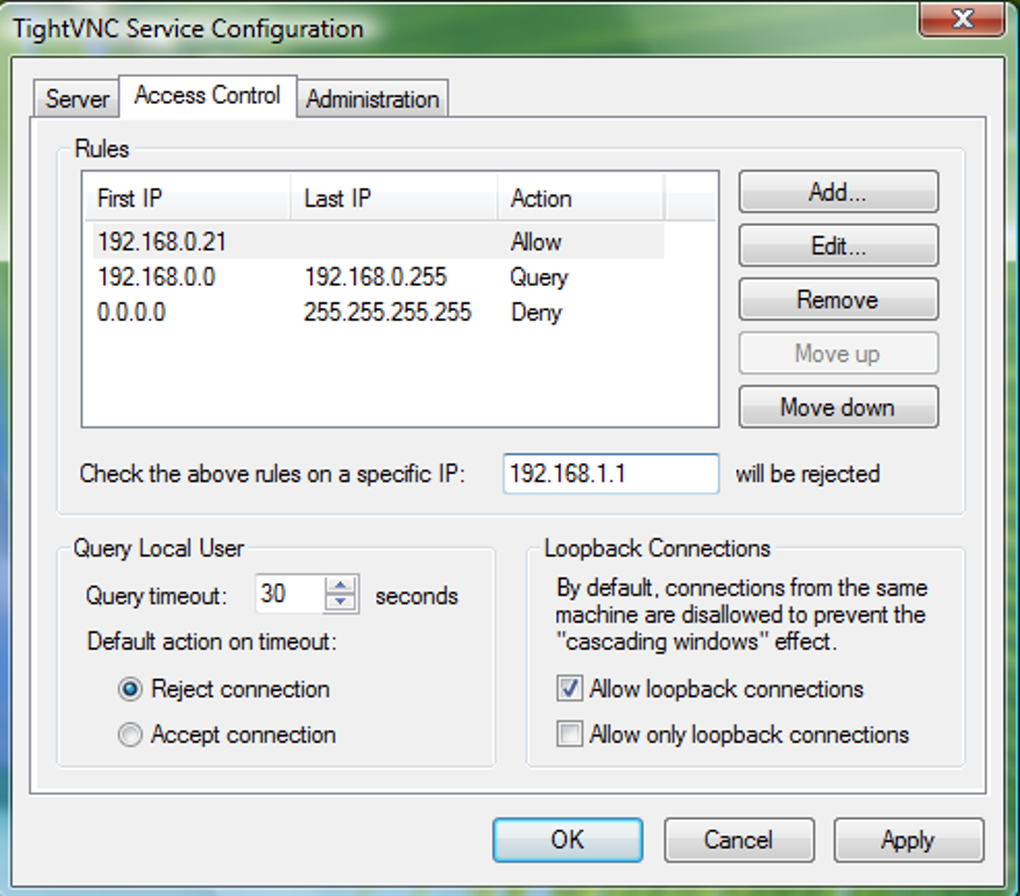
Task: Select the 192.168.0.0 Query rule
Action: [x=300, y=277]
